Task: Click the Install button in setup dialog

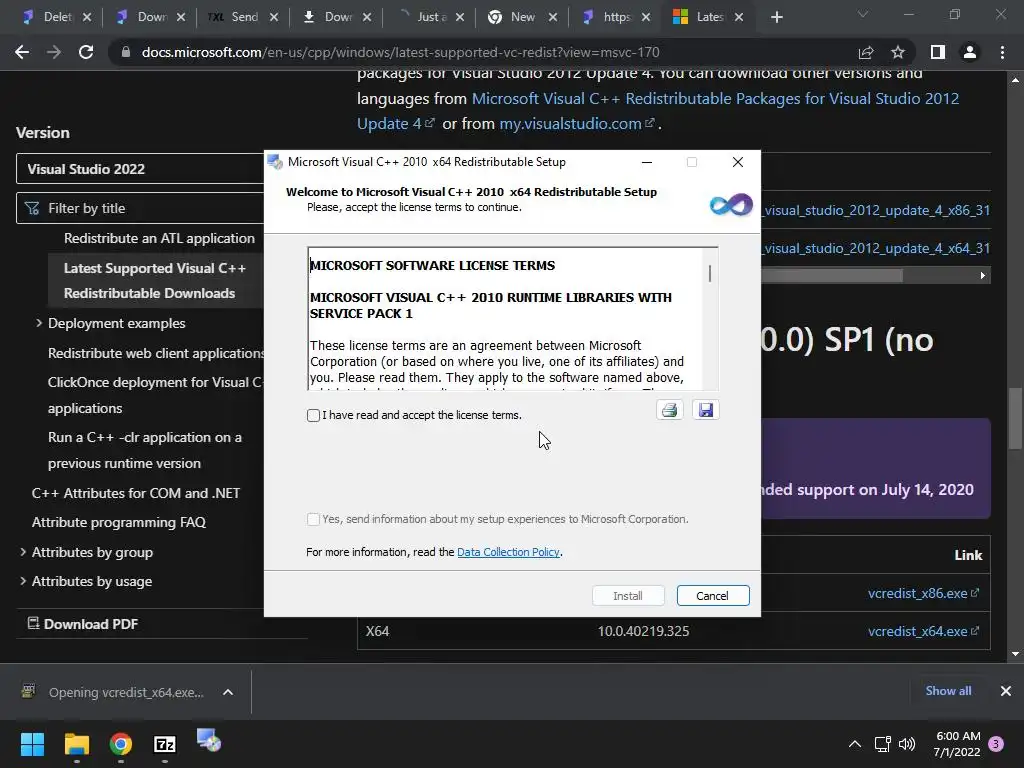Action: click(628, 596)
